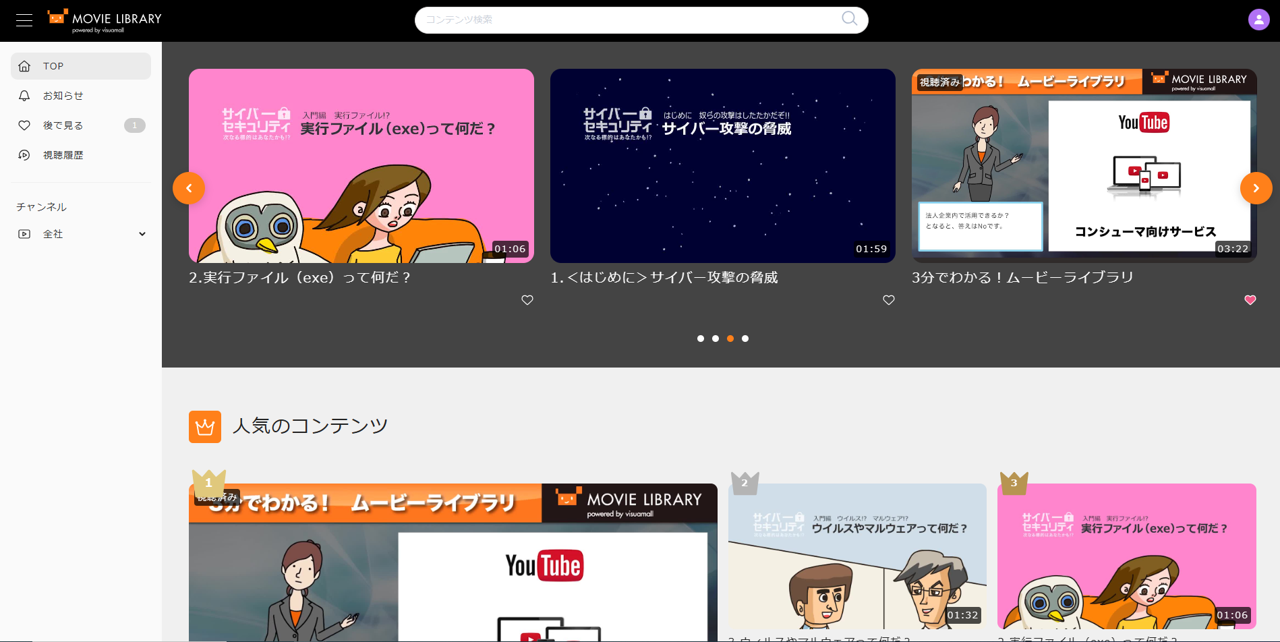Click the TOP home icon

24,66
